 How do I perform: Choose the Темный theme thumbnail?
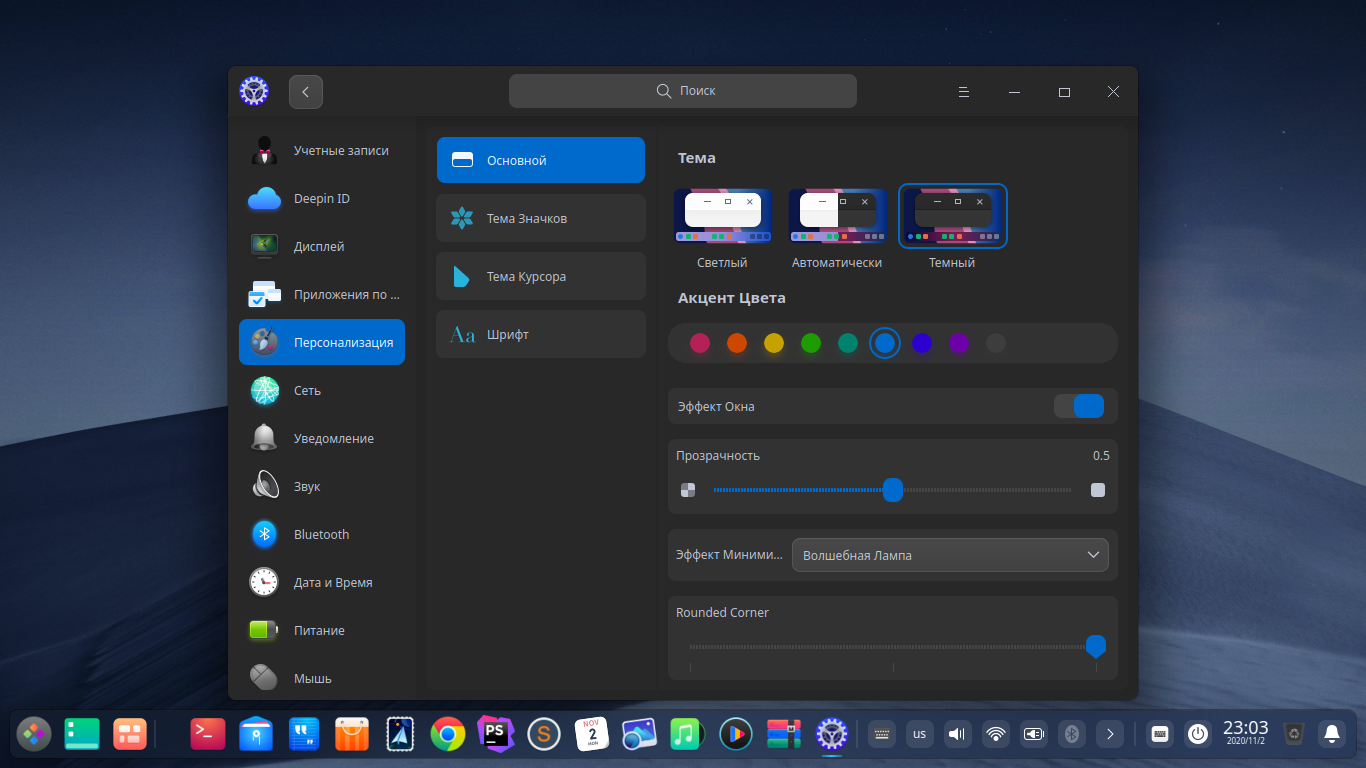(953, 216)
